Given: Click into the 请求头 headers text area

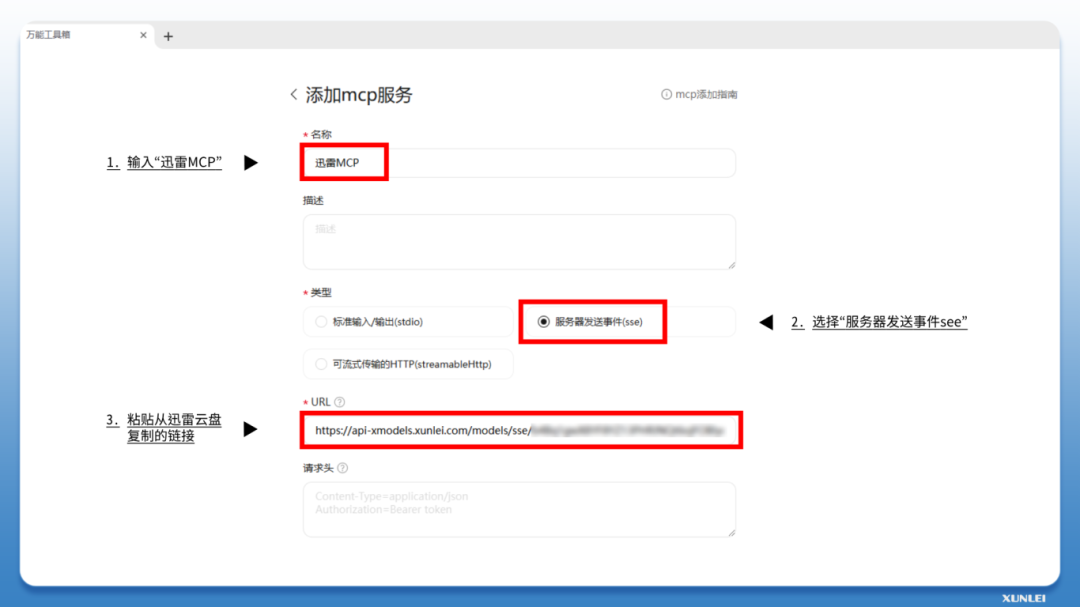Looking at the screenshot, I should coord(518,509).
